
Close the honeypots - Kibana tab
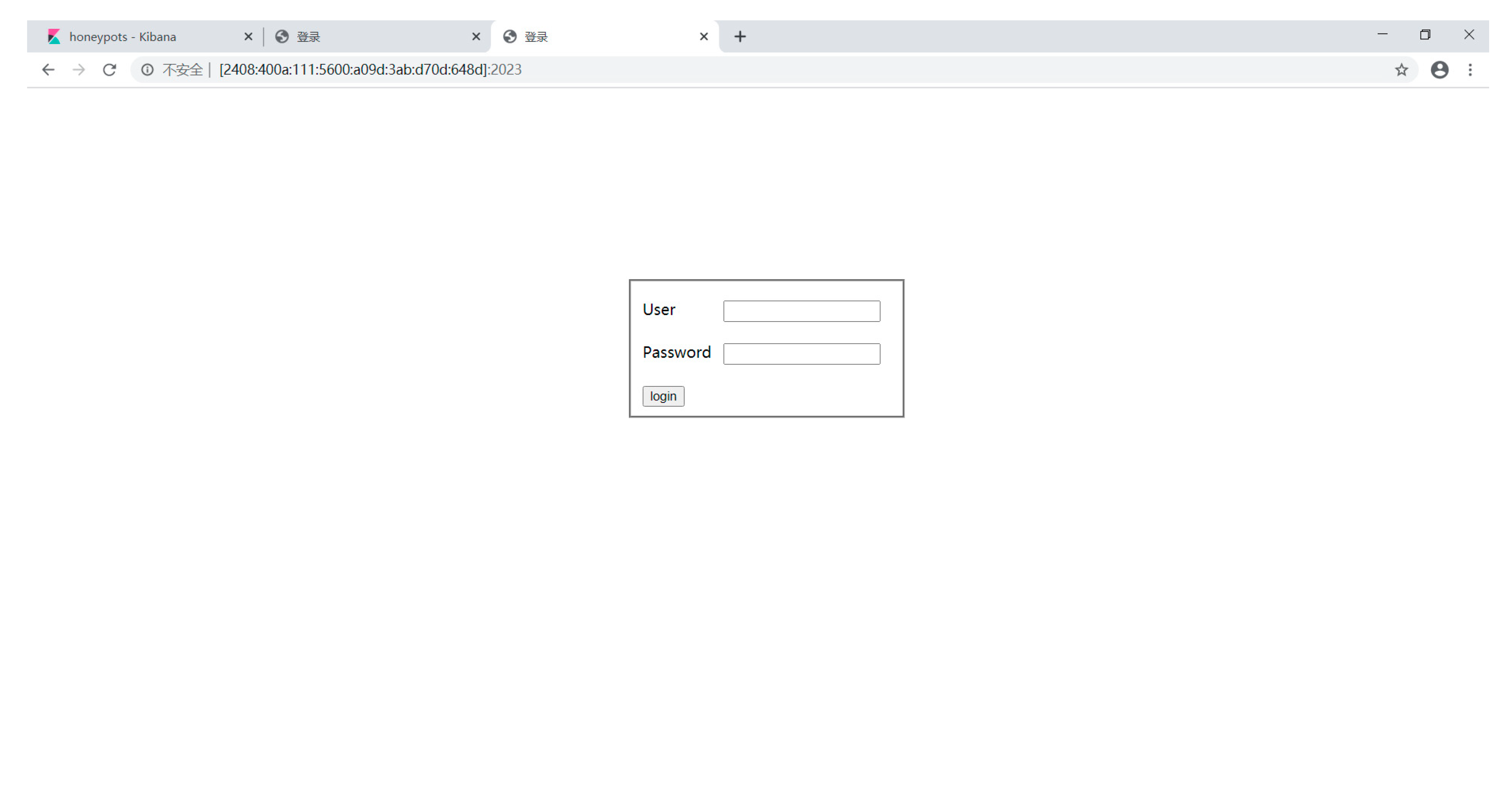(x=248, y=36)
